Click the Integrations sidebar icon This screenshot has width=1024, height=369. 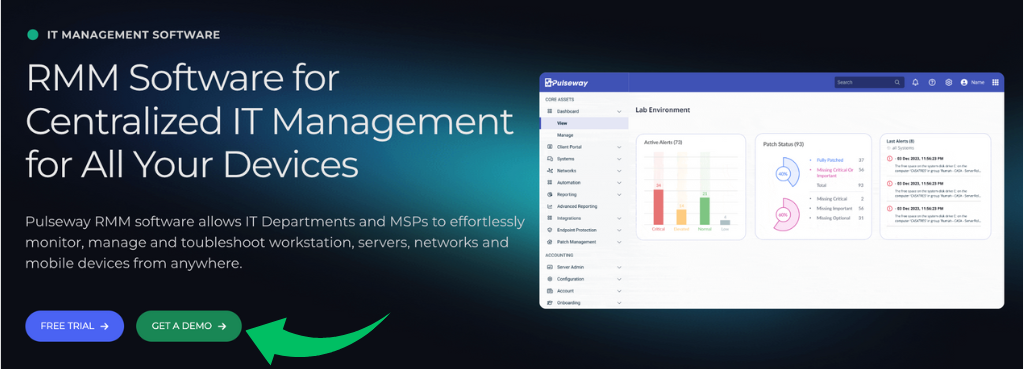550,218
